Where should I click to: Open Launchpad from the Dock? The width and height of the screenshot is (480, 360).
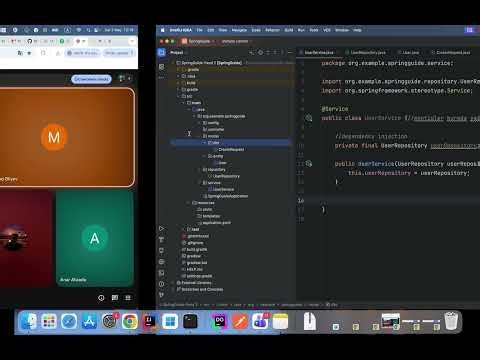click(x=49, y=322)
